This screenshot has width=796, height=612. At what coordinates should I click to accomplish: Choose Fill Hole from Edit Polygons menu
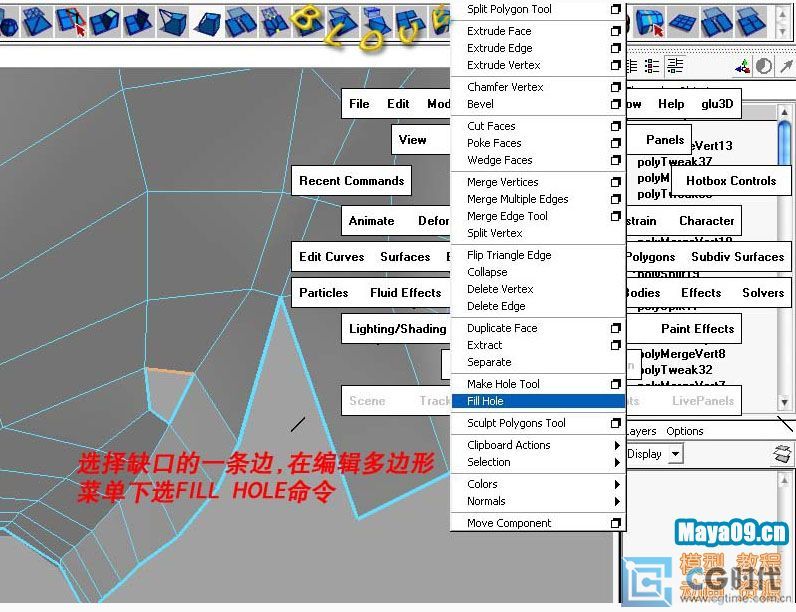(x=538, y=401)
